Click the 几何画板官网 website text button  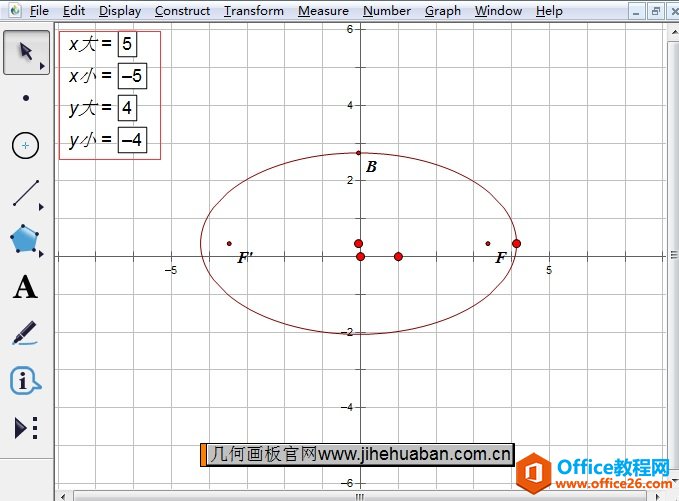357,455
